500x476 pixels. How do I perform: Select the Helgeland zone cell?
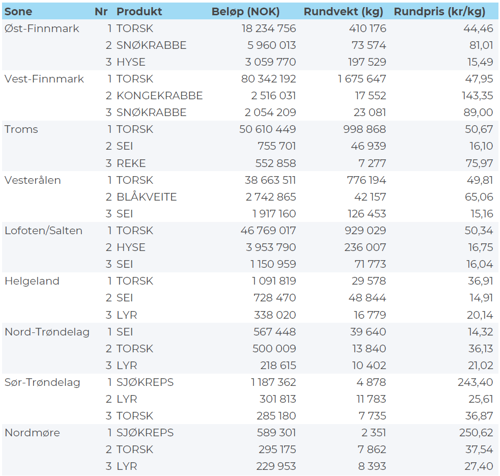(32, 281)
